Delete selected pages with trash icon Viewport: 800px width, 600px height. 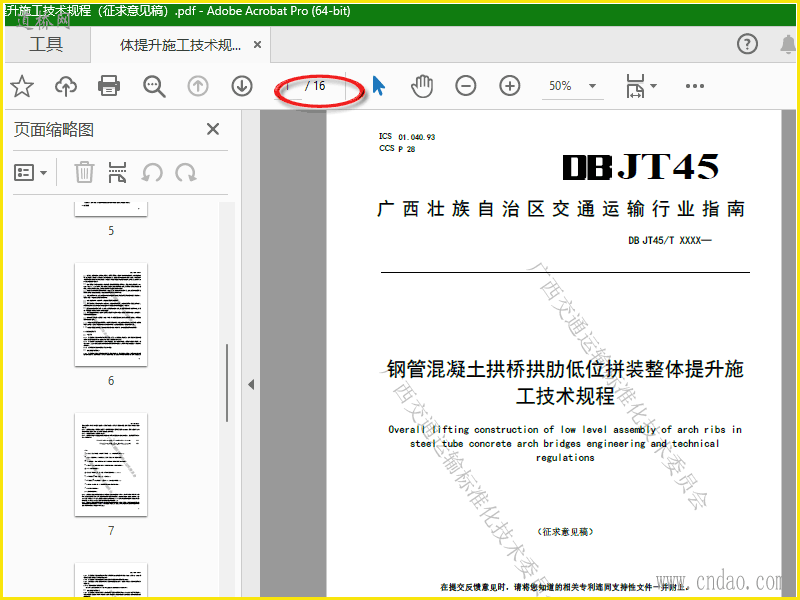pos(84,172)
